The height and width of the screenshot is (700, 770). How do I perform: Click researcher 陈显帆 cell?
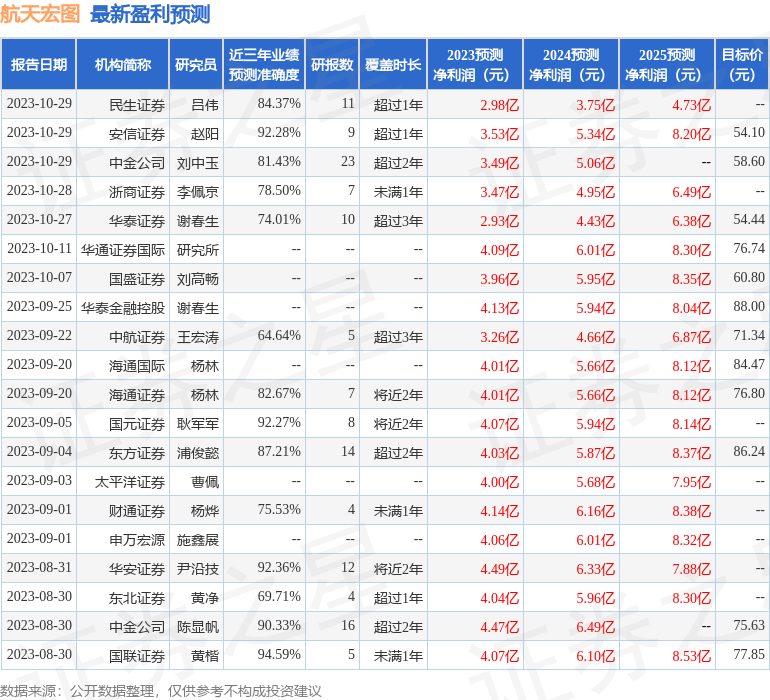(198, 627)
